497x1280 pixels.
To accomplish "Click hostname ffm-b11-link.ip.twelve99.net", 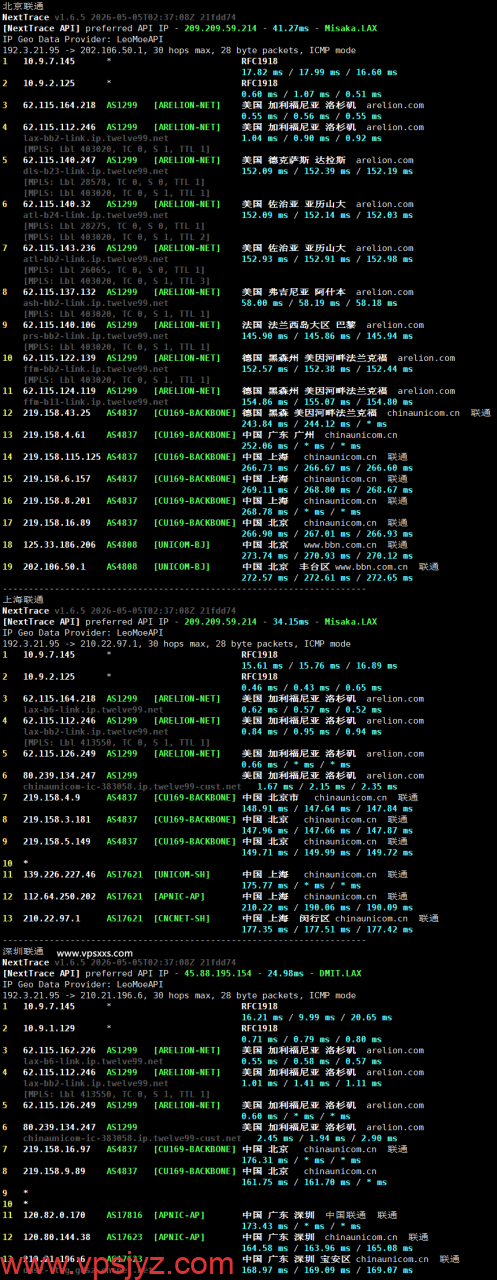I will tap(95, 402).
